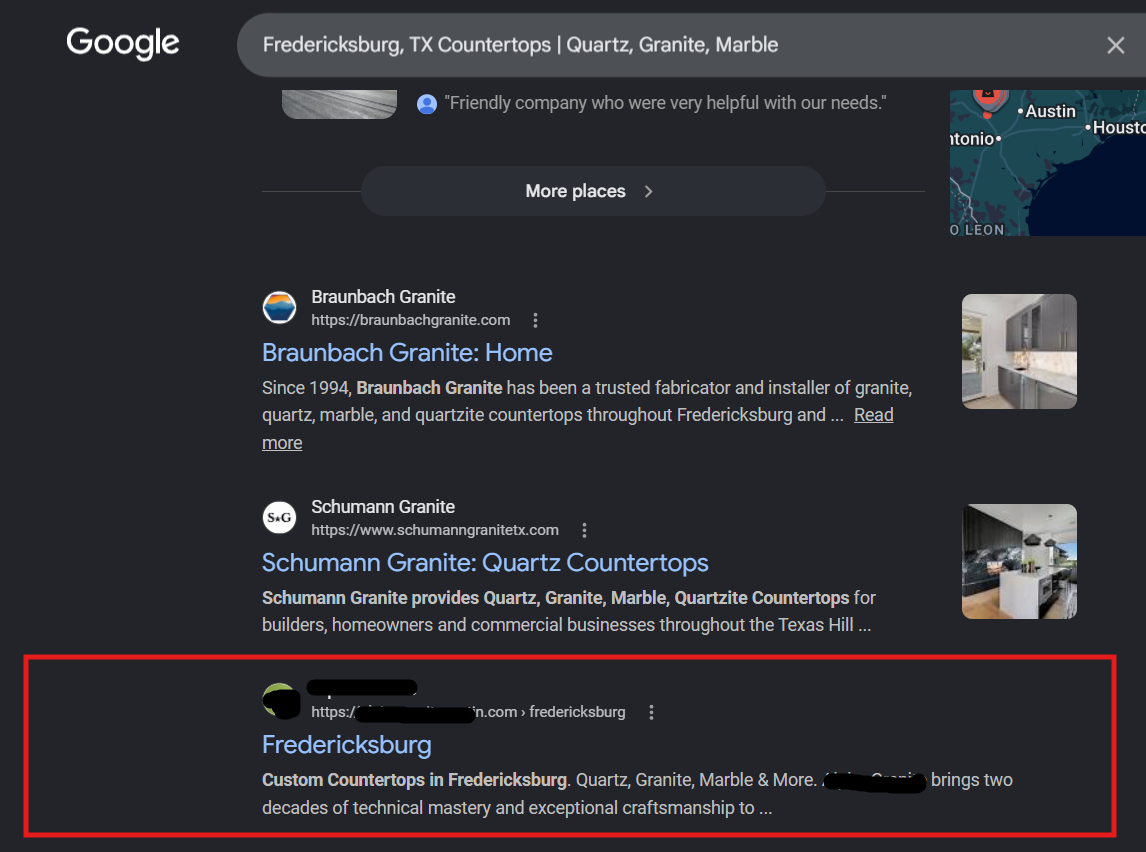The height and width of the screenshot is (852, 1146).
Task: Open the More places button
Action: (x=593, y=191)
